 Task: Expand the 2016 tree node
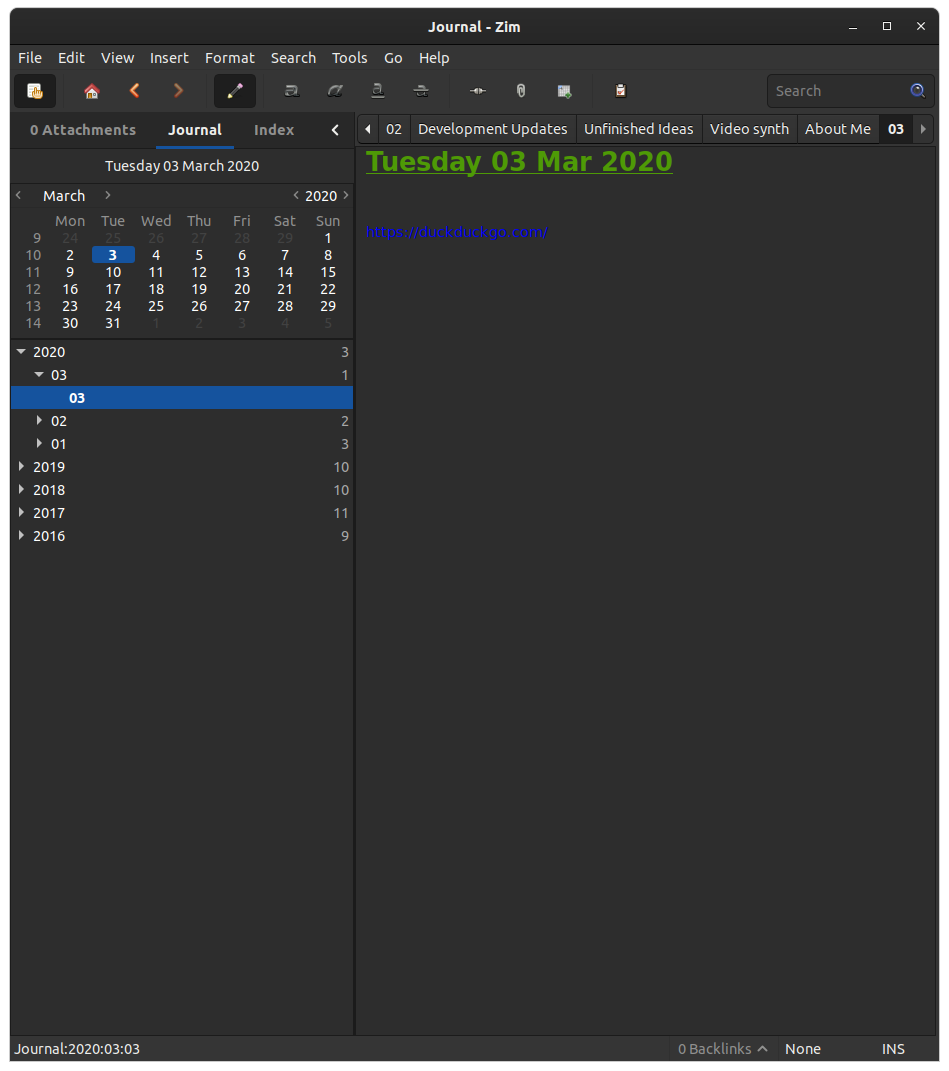pos(21,536)
